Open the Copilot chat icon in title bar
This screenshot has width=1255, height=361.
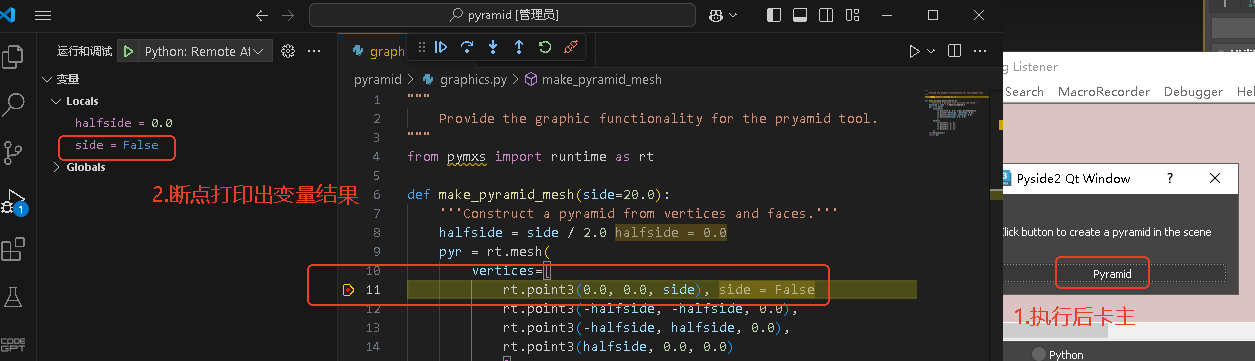coord(716,15)
